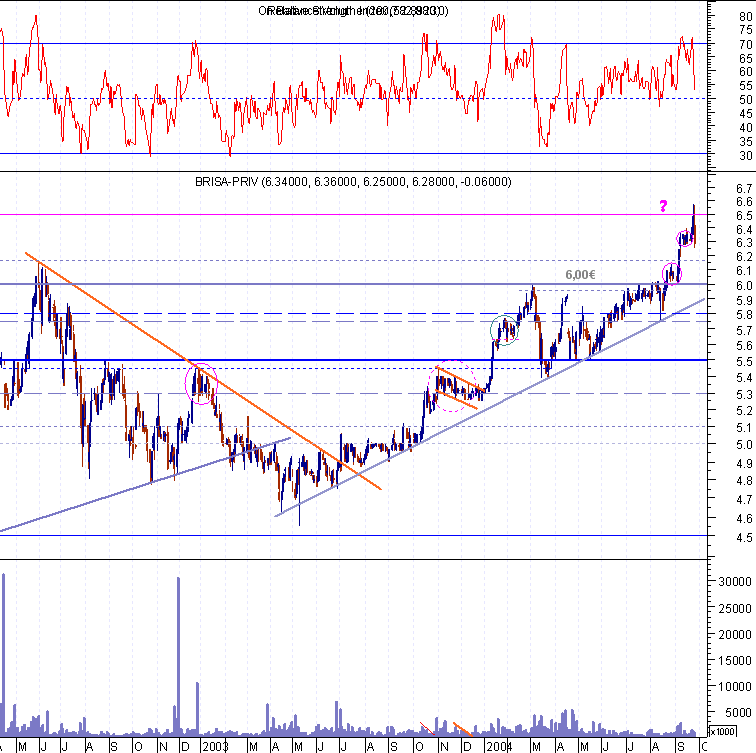The image size is (756, 753).
Task: Click the 2004 year label on the time axis
Action: [x=499, y=747]
